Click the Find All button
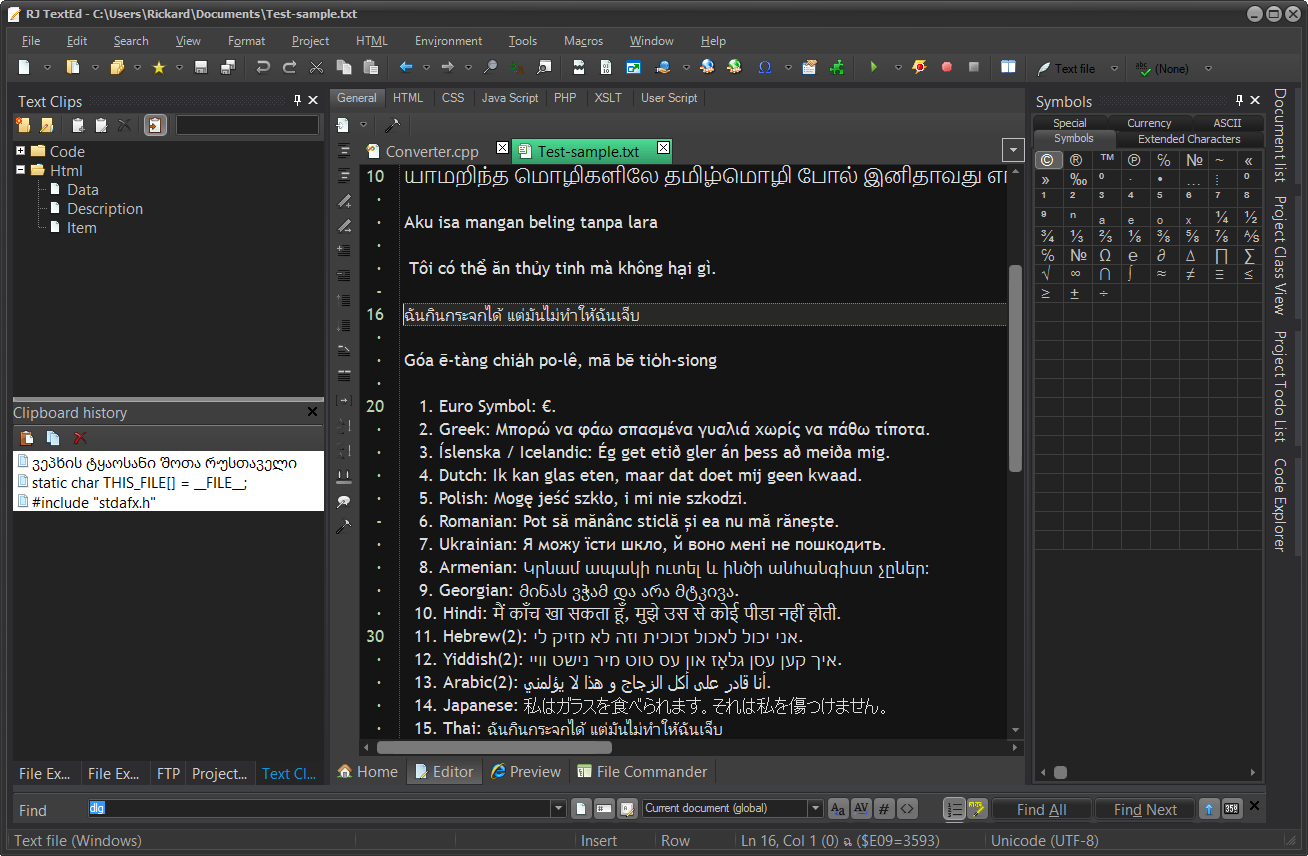The height and width of the screenshot is (856, 1308). coord(1041,810)
